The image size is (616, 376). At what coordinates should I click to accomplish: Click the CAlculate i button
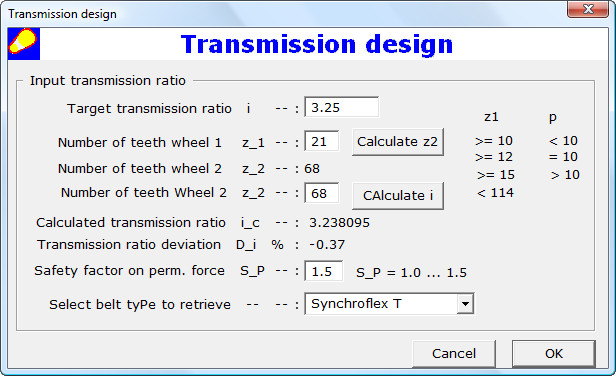(x=398, y=195)
